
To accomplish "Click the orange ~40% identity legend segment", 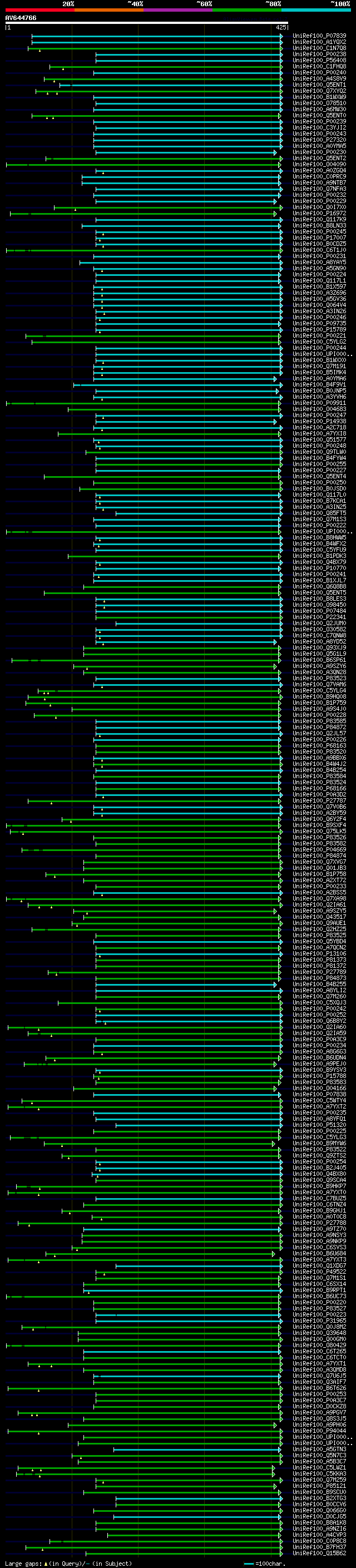I will click(109, 11).
